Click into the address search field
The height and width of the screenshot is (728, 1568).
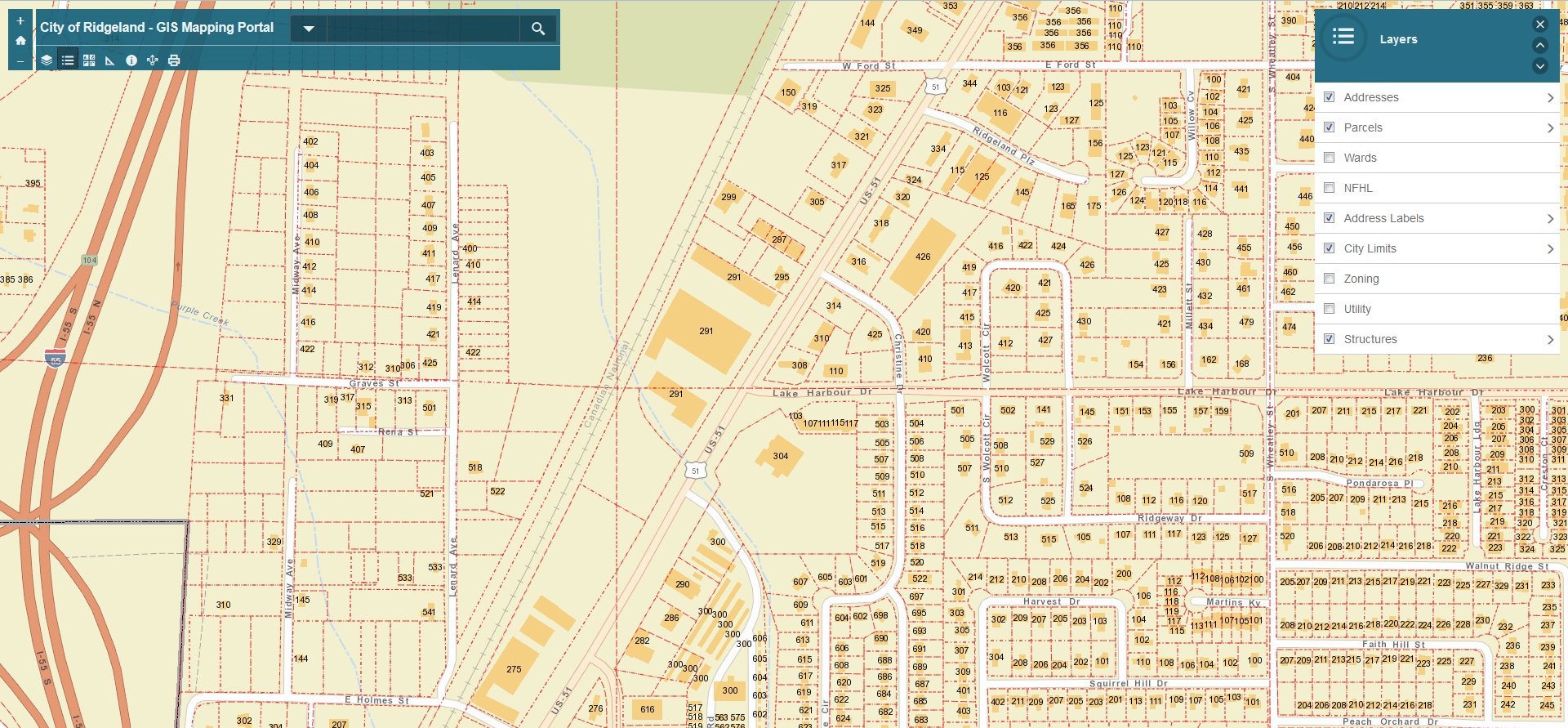click(423, 29)
